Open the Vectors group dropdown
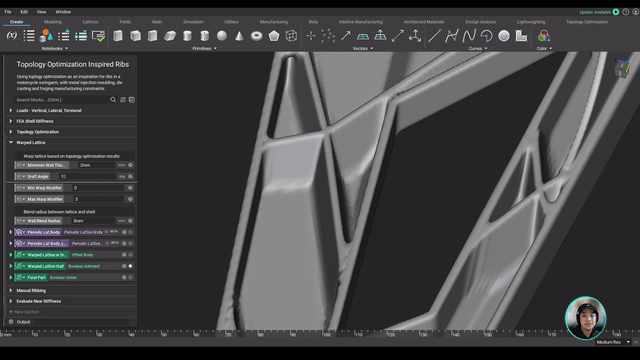The width and height of the screenshot is (640, 360). (363, 49)
